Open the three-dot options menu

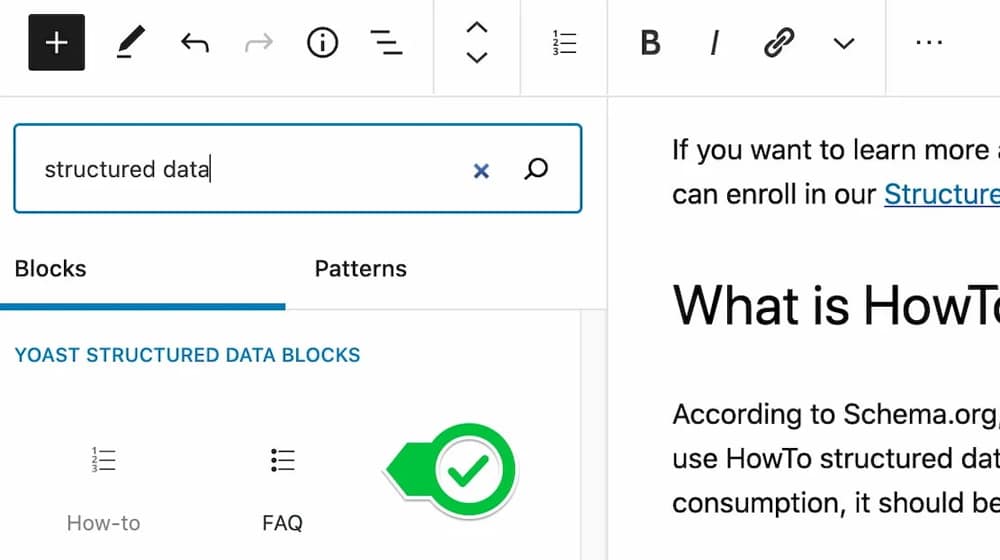(929, 42)
